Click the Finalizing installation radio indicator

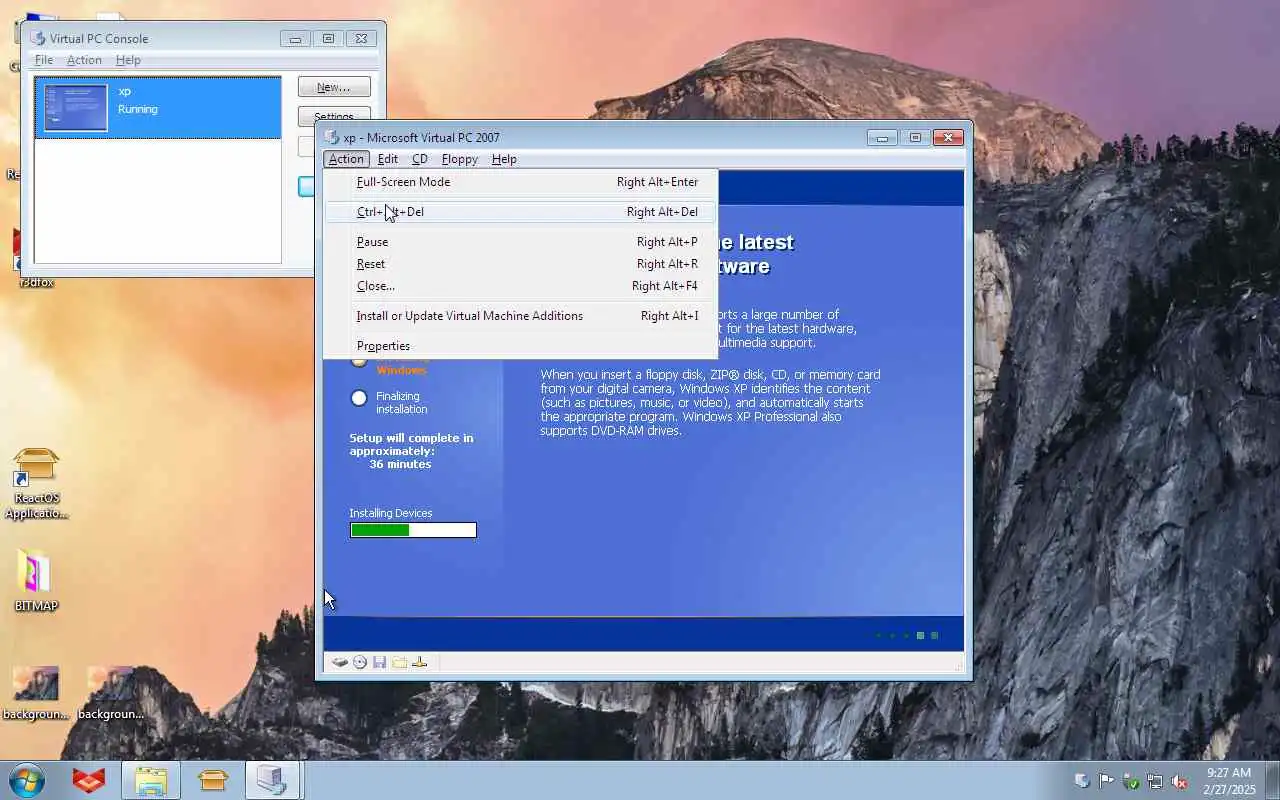[x=359, y=398]
